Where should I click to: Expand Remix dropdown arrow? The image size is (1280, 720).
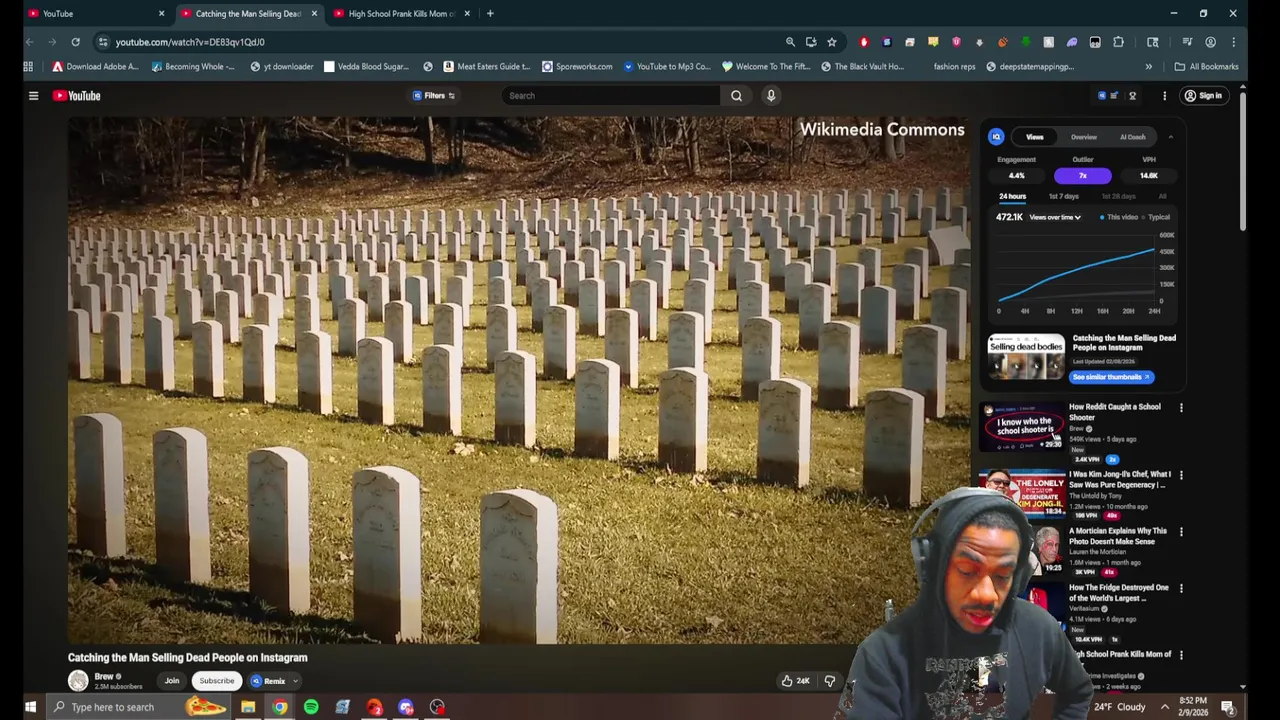[295, 681]
